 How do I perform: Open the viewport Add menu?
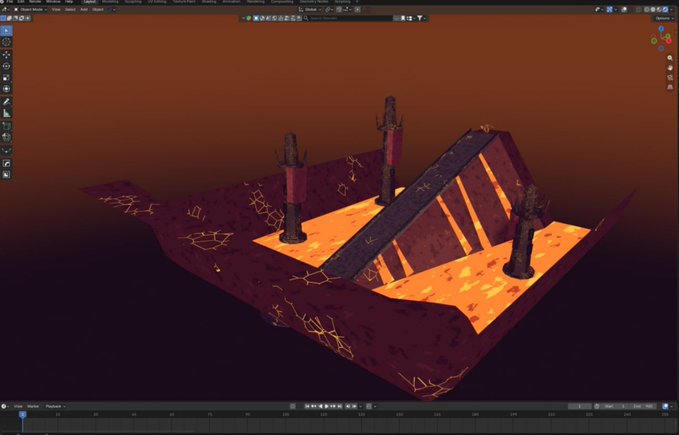[x=84, y=9]
